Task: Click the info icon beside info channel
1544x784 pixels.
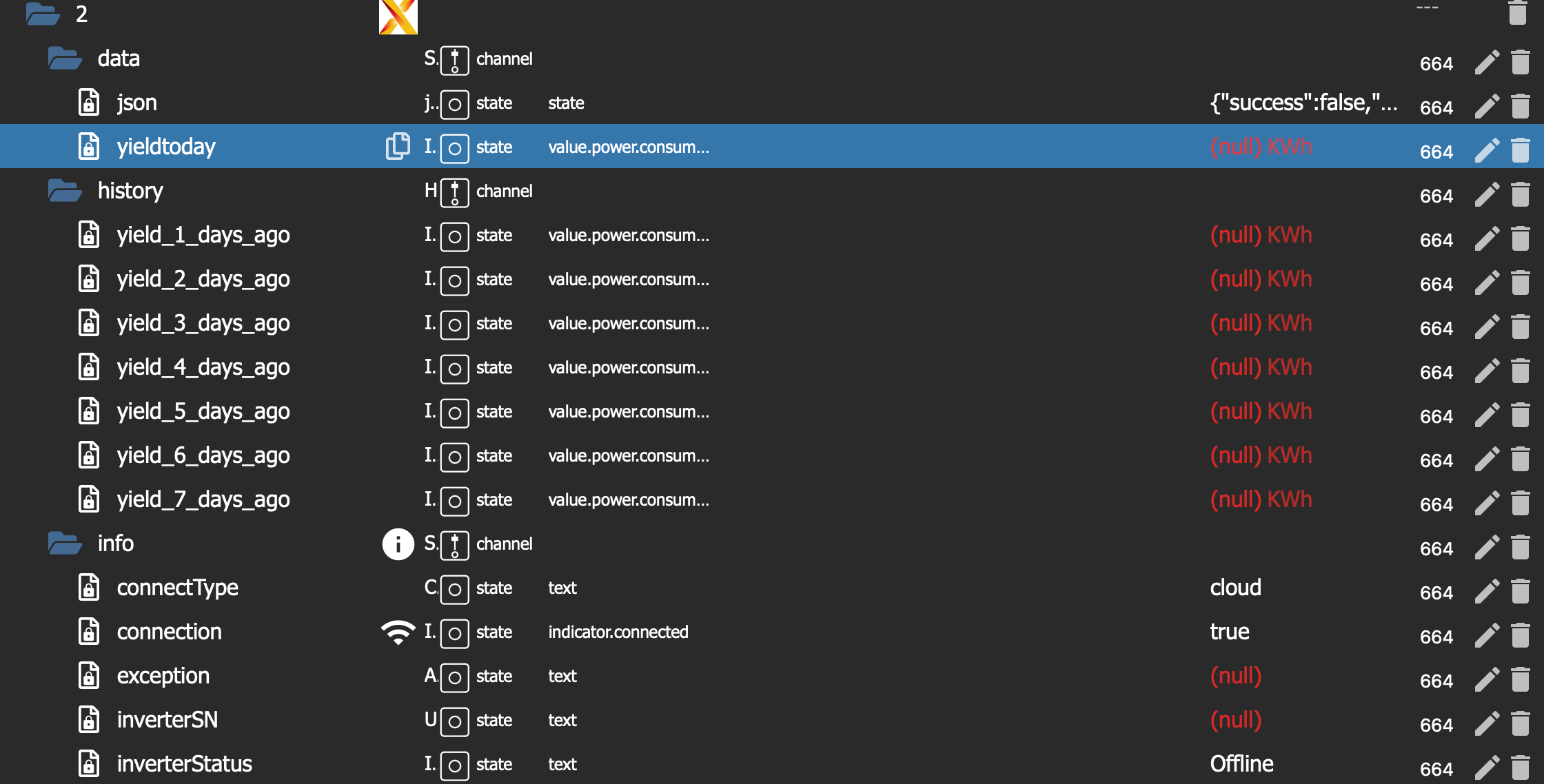Action: pos(398,544)
